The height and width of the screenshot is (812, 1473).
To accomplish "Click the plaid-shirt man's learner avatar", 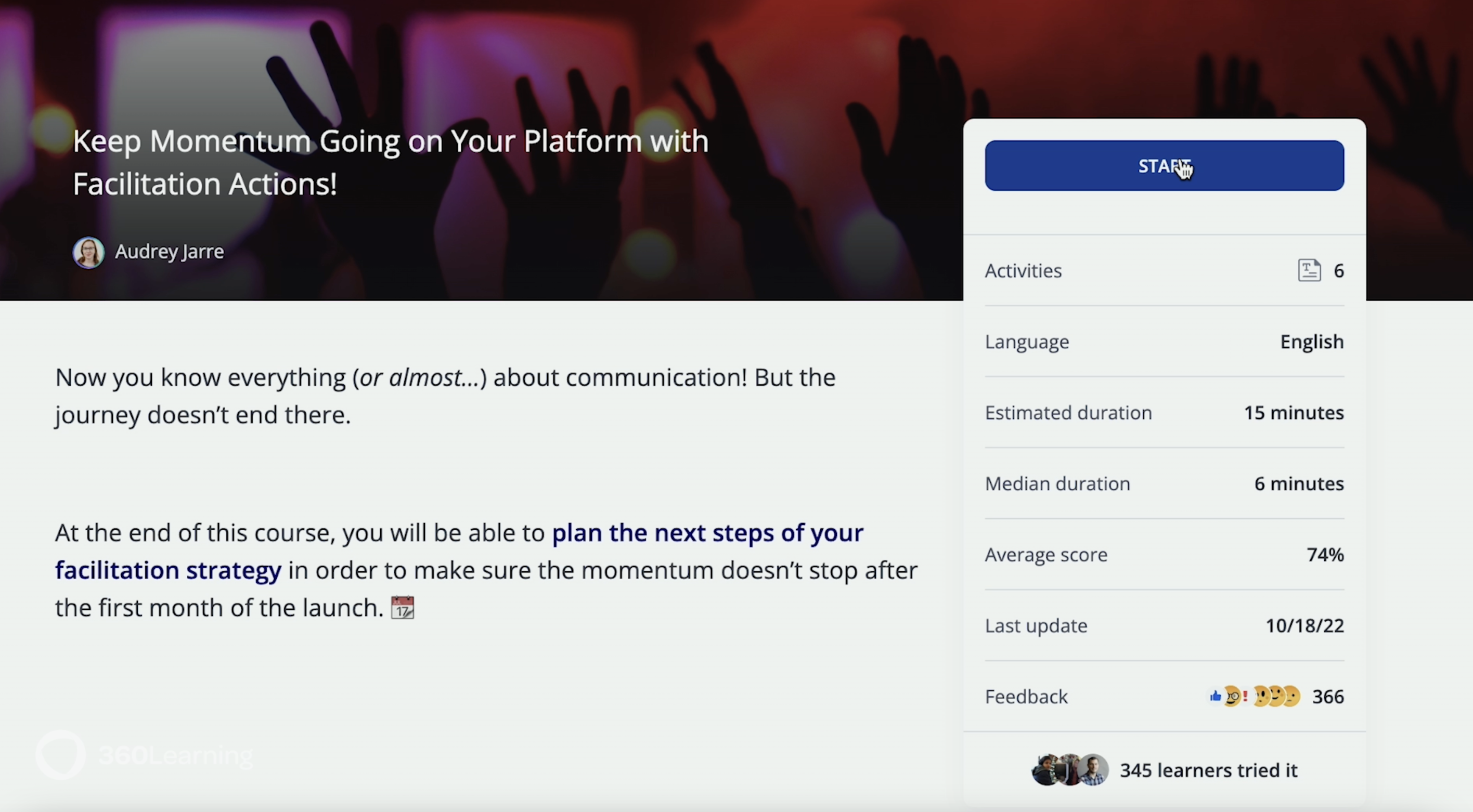I will pos(1093,770).
